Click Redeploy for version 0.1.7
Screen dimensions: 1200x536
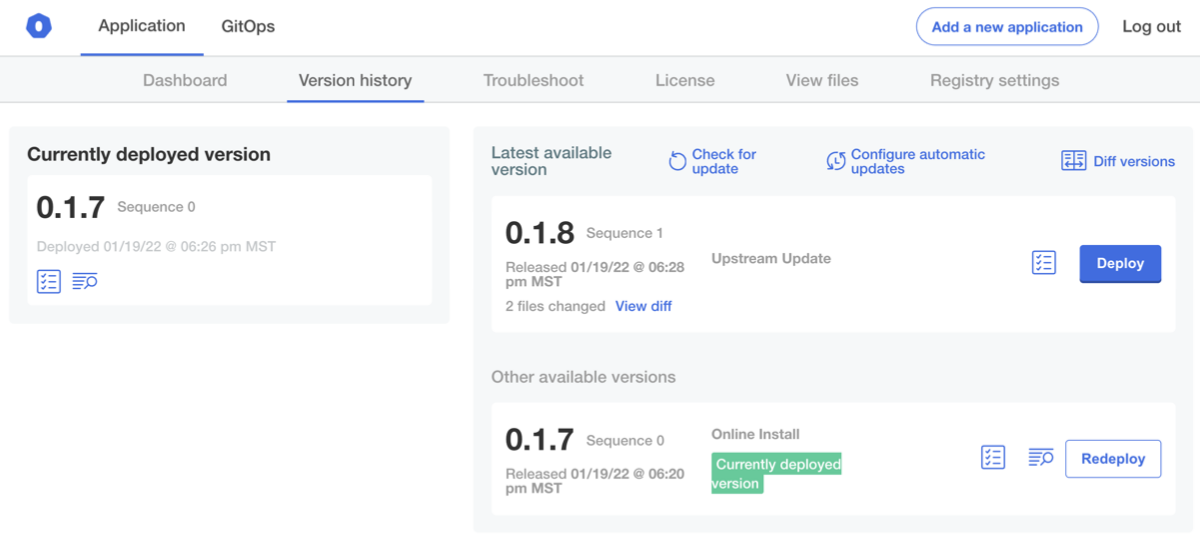[1113, 459]
